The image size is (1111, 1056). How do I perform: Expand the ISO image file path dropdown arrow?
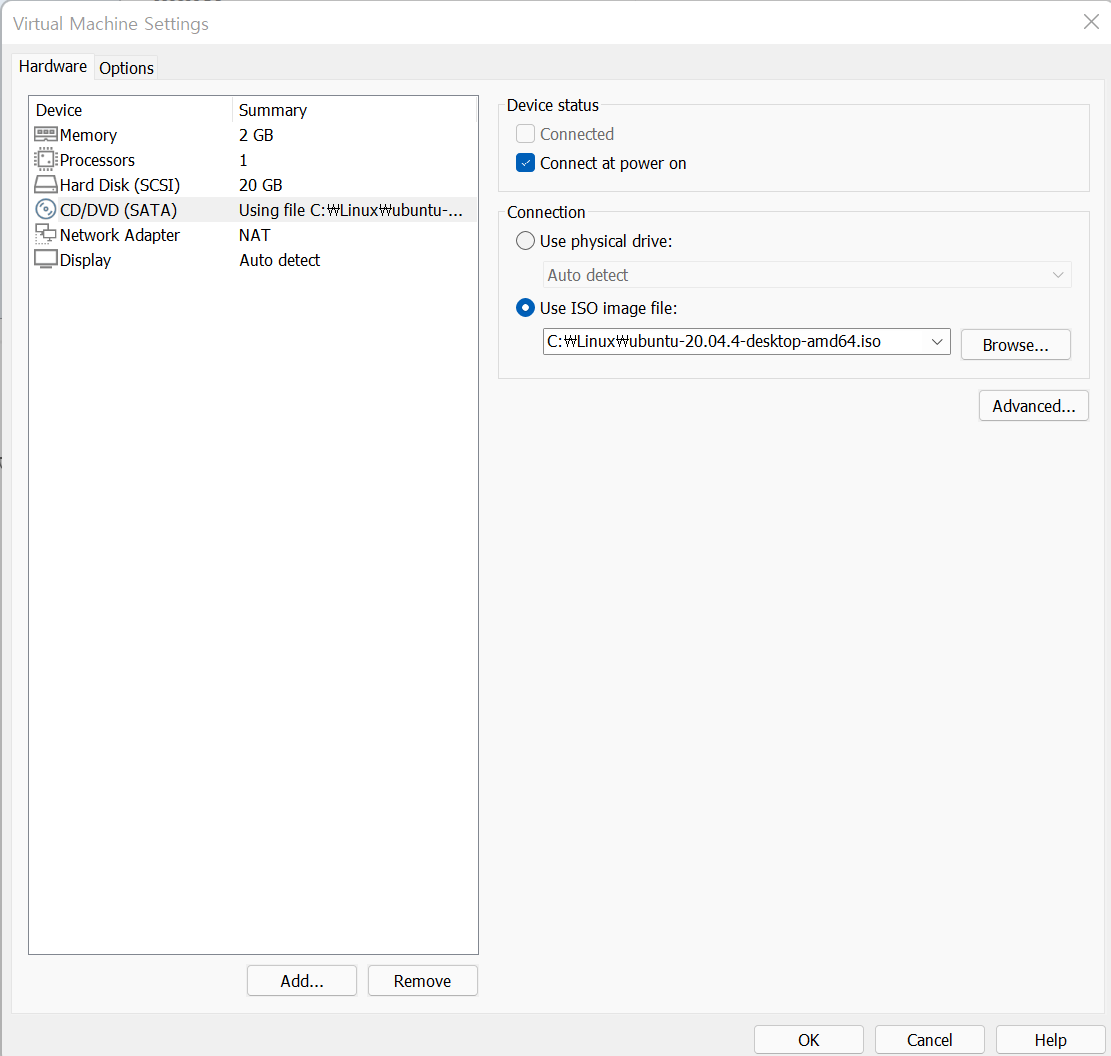[937, 342]
